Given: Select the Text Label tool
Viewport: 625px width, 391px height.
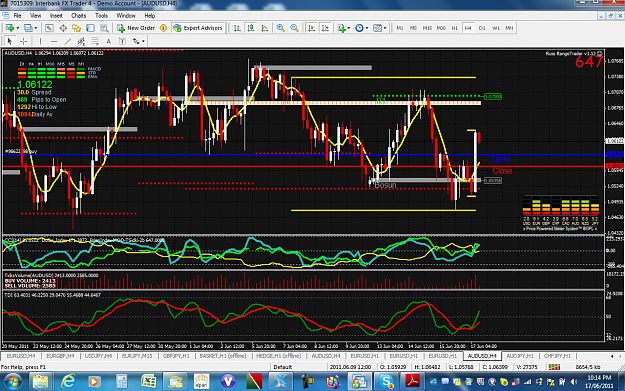Looking at the screenshot, I should 122,41.
